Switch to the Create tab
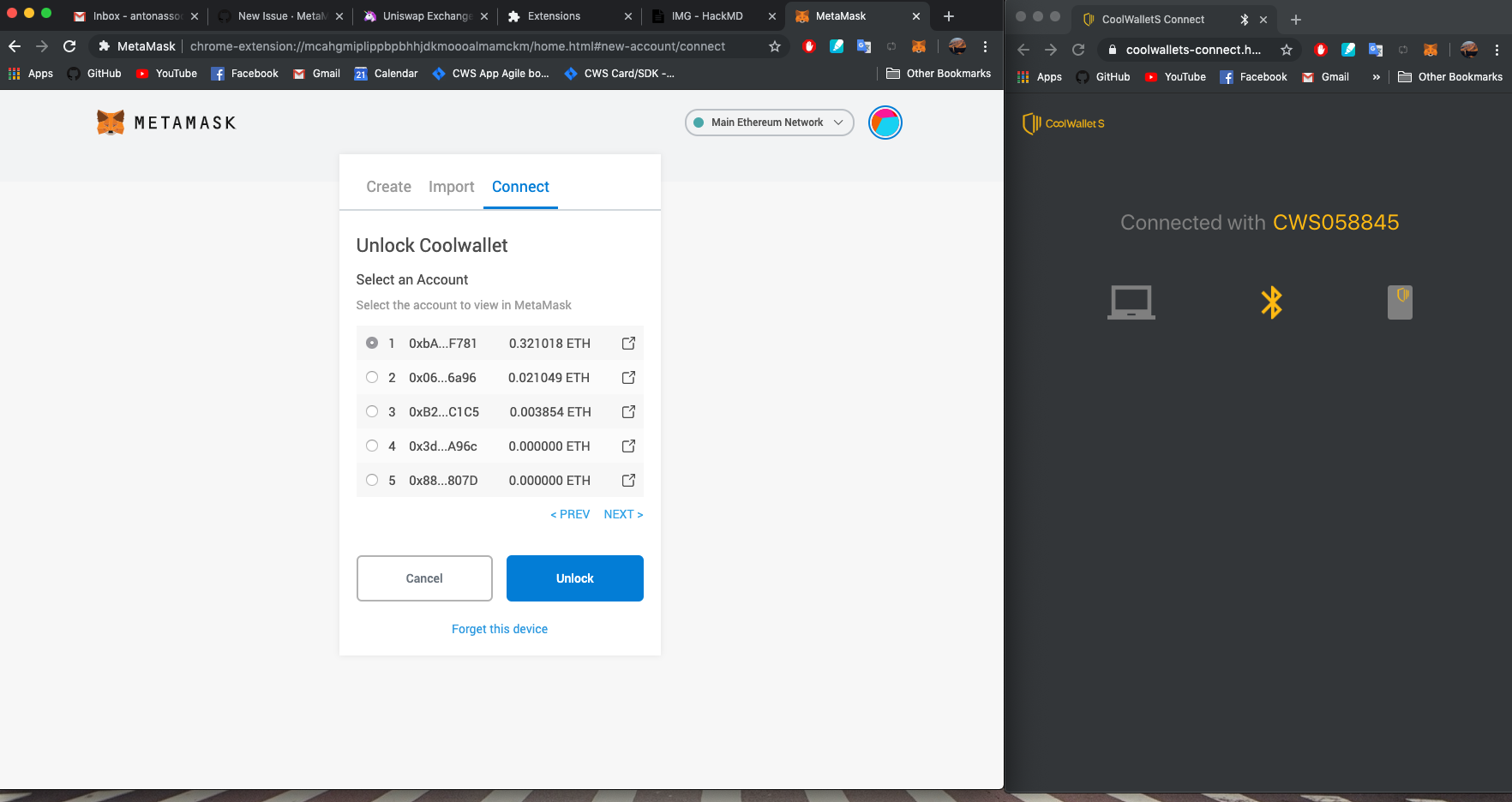The width and height of the screenshot is (1512, 802). 388,187
